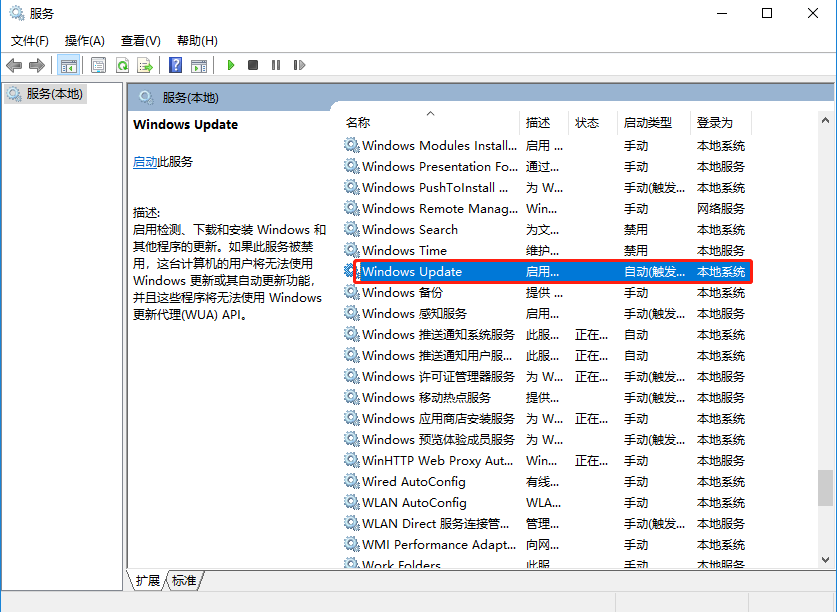
Task: Click the gear icon of Windows Modules Installer
Action: (x=351, y=145)
